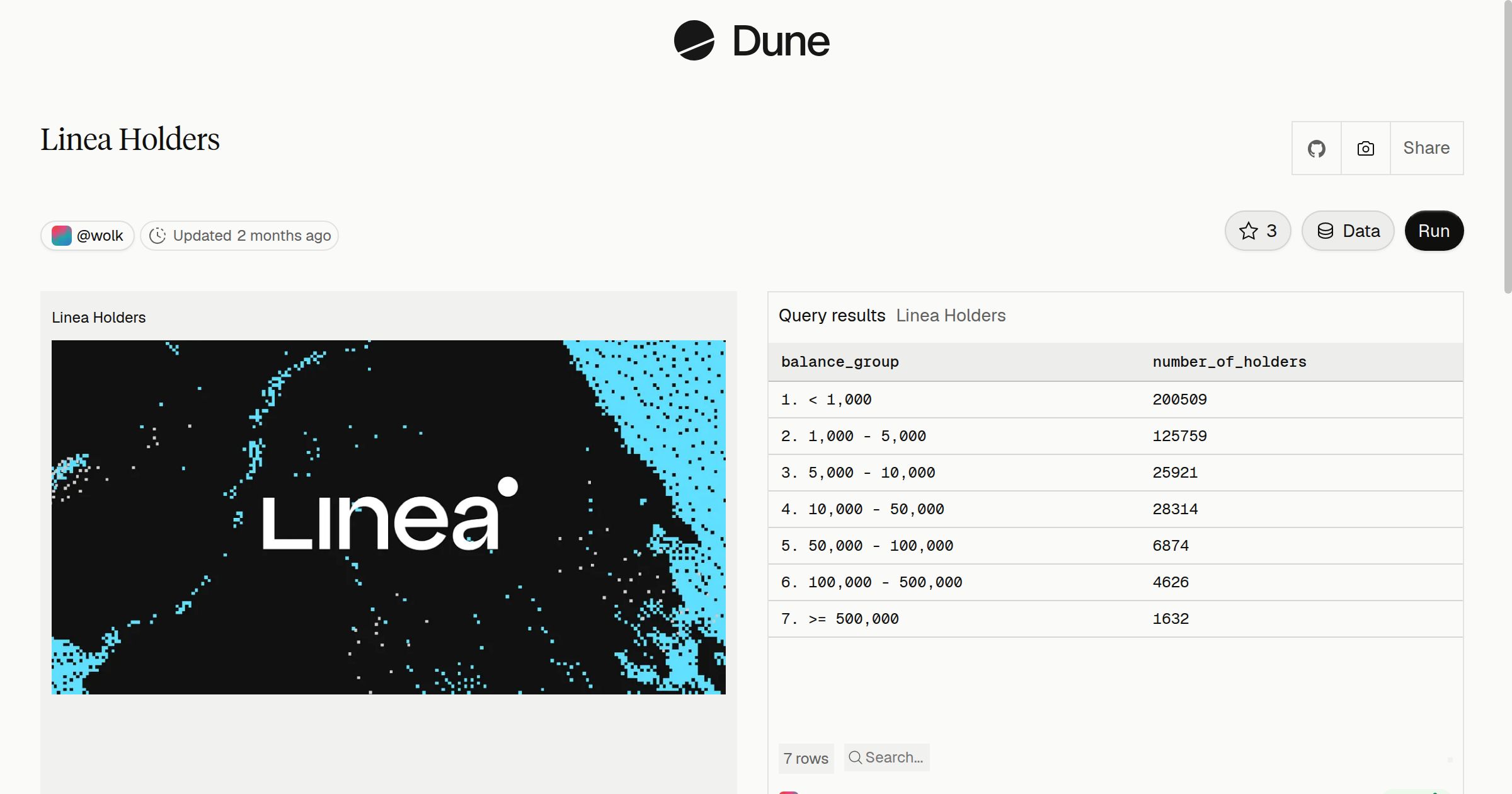Image resolution: width=1512 pixels, height=794 pixels.
Task: Click the 7 rows count label
Action: 806,758
